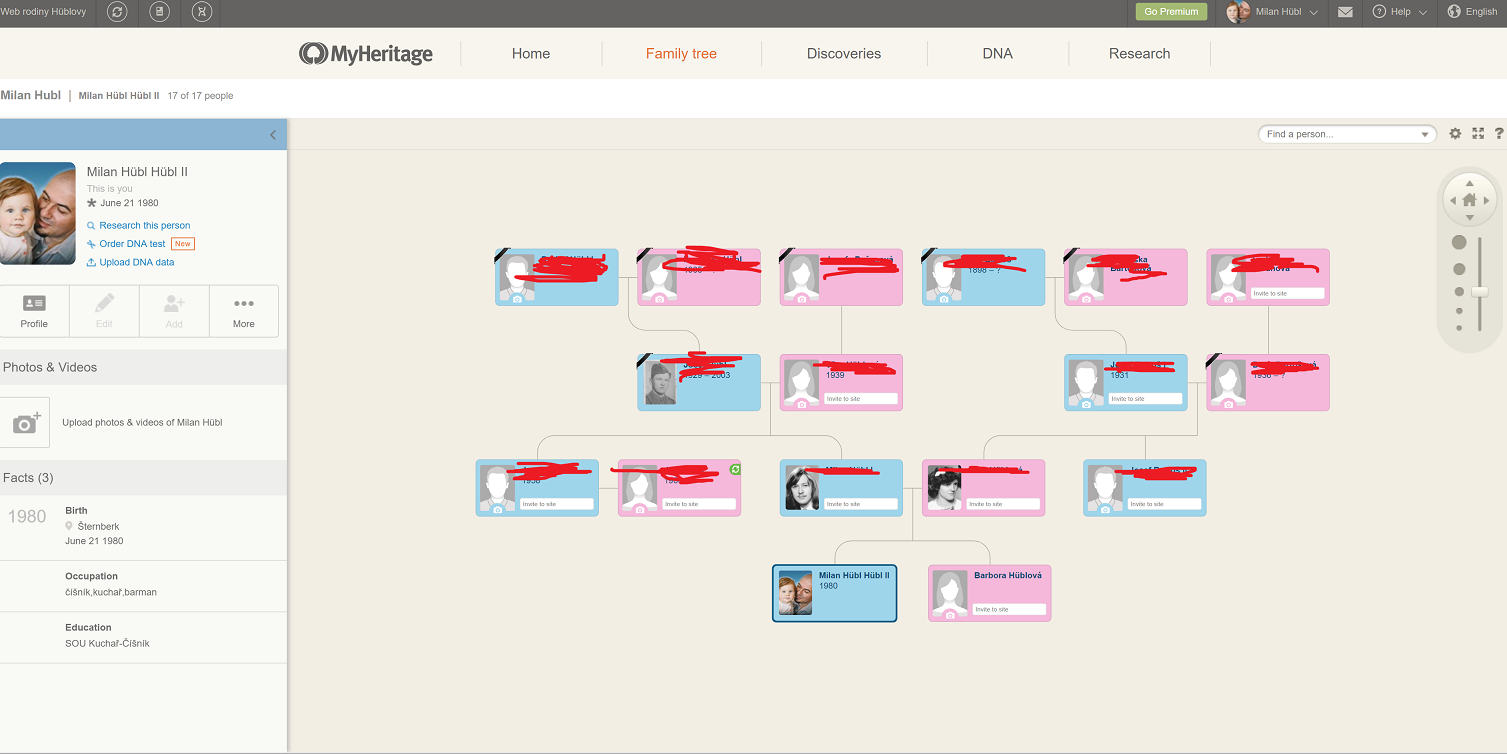The height and width of the screenshot is (754, 1507).
Task: Open the mail inbox envelope icon
Action: point(1345,12)
